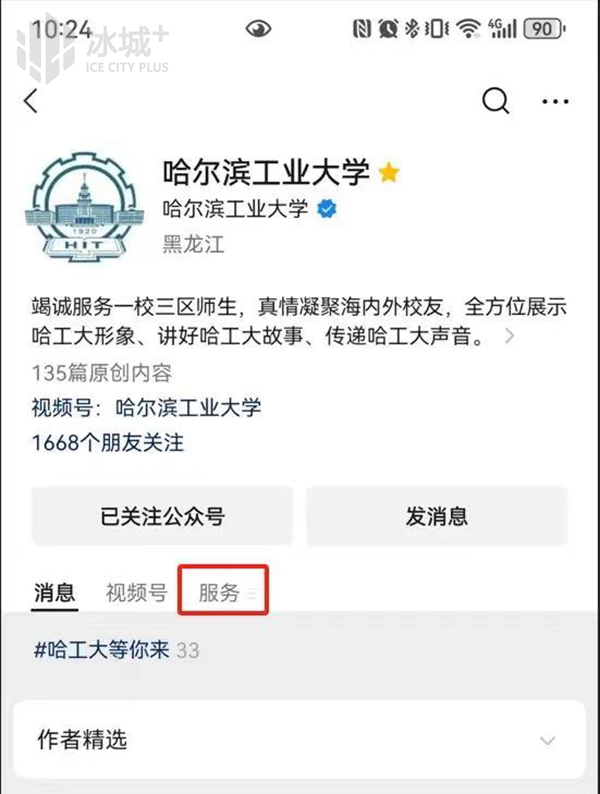Switch to the 视频号 tab

pyautogui.click(x=136, y=592)
